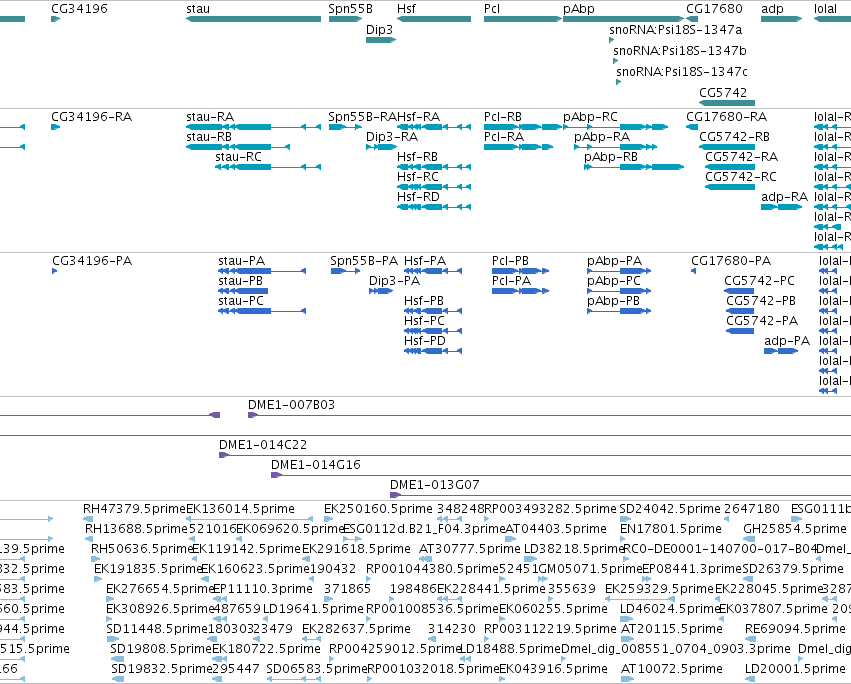Select the Dip3 gene bar

381,40
